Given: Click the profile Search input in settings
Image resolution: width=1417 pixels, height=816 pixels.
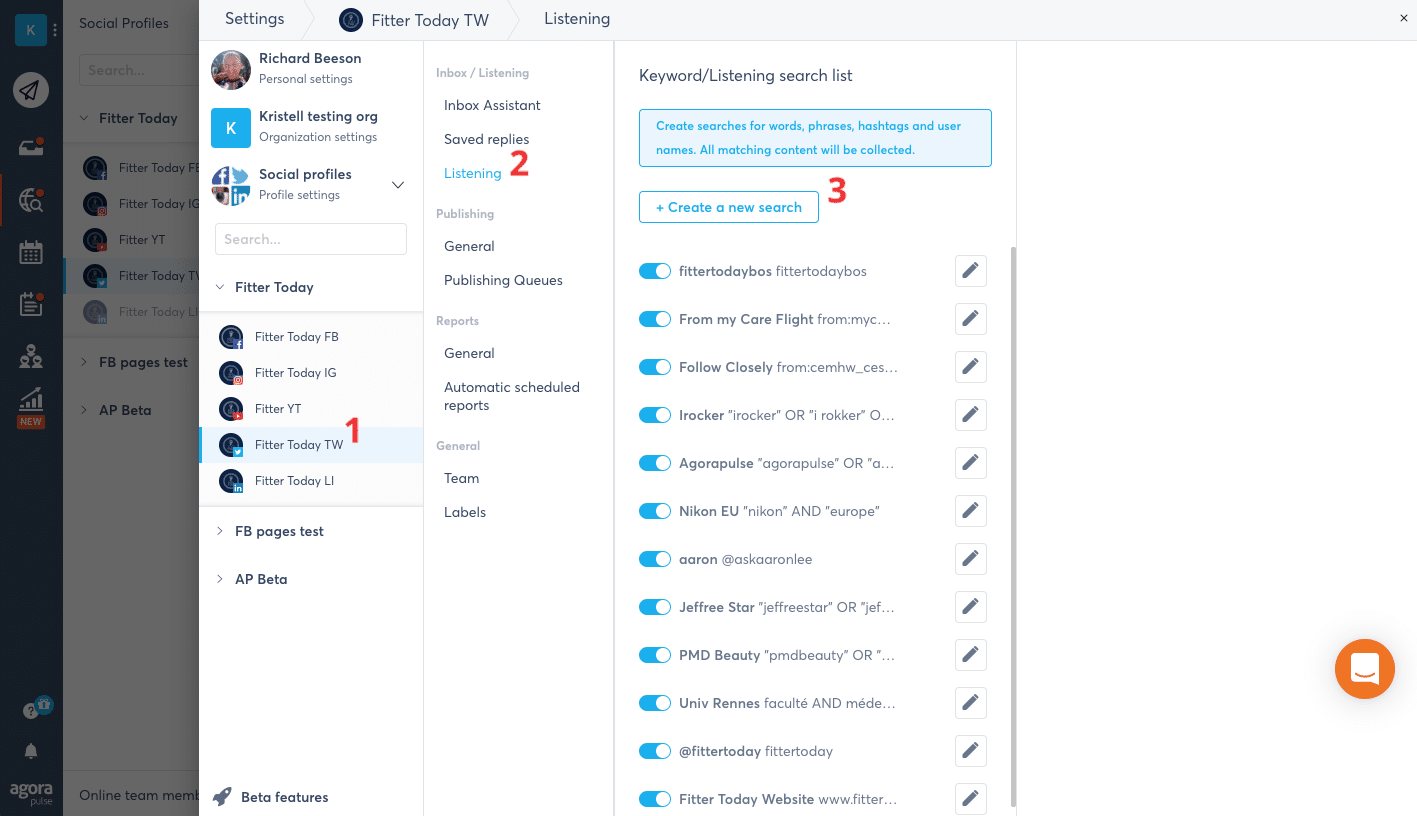Looking at the screenshot, I should pos(311,239).
